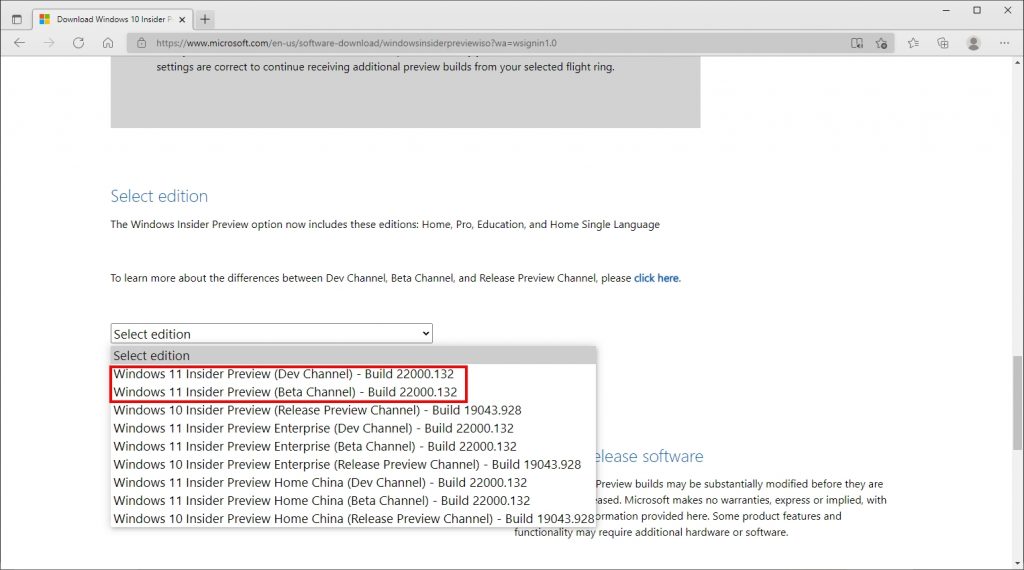The width and height of the screenshot is (1024, 570).
Task: Click the scrollbar down arrow
Action: click(1017, 563)
